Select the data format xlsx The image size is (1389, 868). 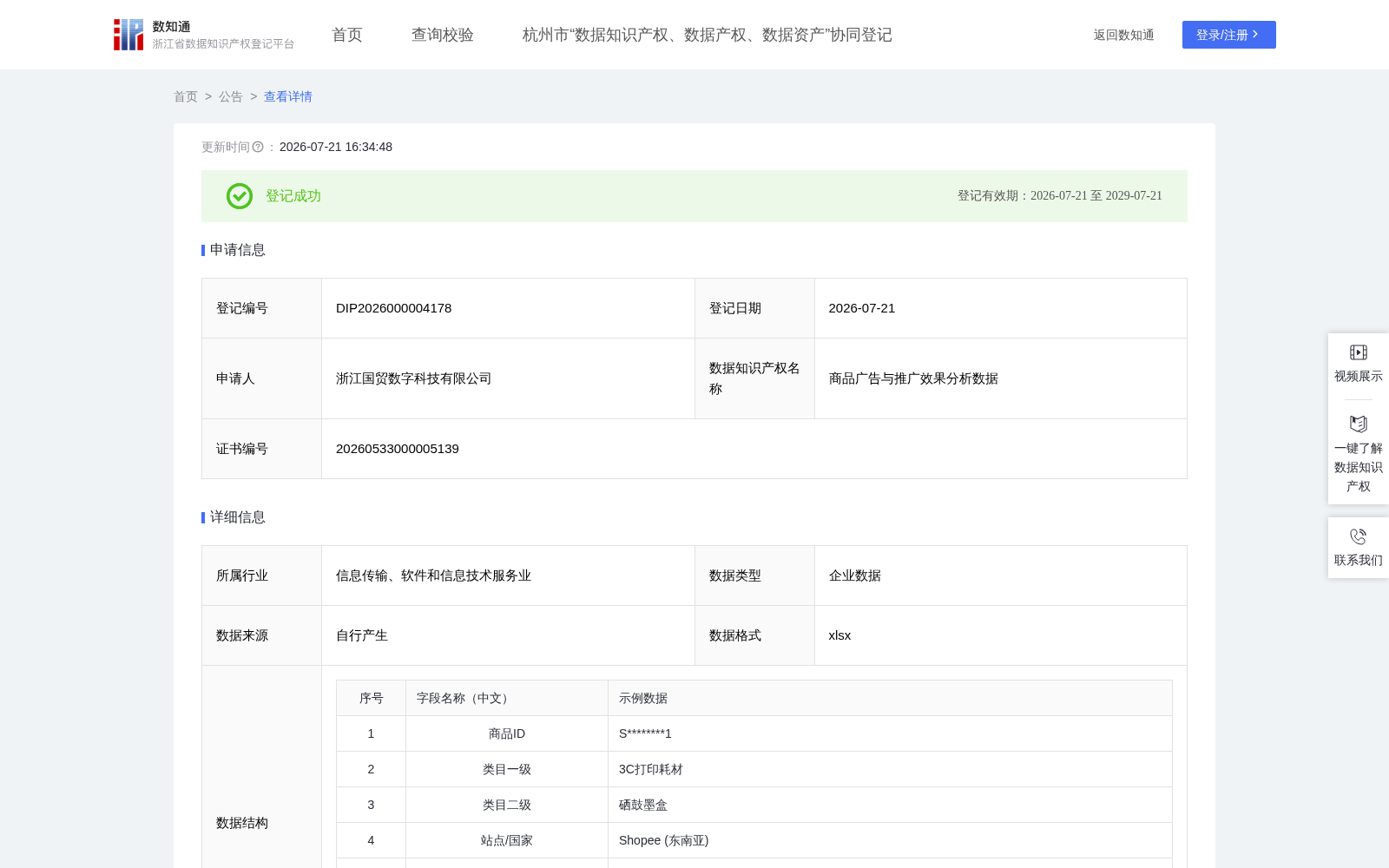839,635
